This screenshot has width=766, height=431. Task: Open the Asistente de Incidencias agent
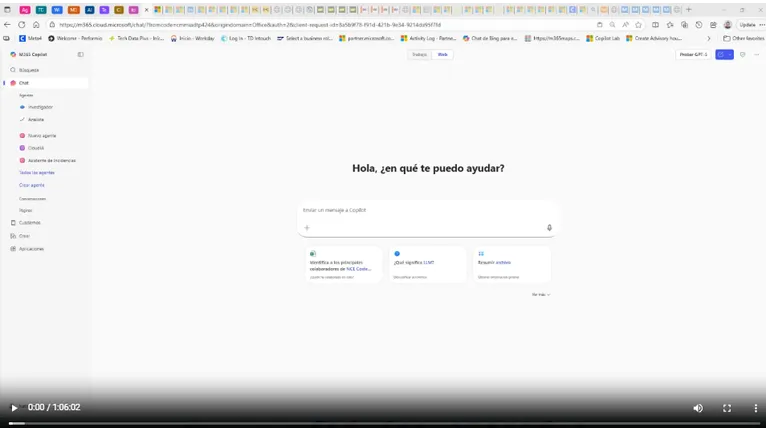tap(51, 161)
